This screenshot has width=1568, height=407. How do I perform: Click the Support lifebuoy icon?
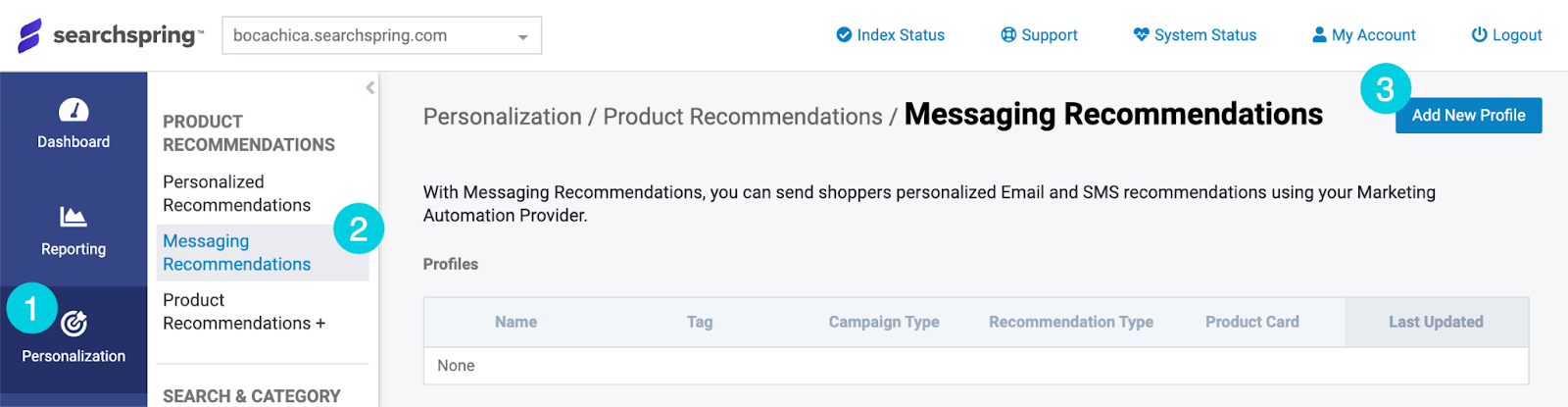coord(1008,35)
